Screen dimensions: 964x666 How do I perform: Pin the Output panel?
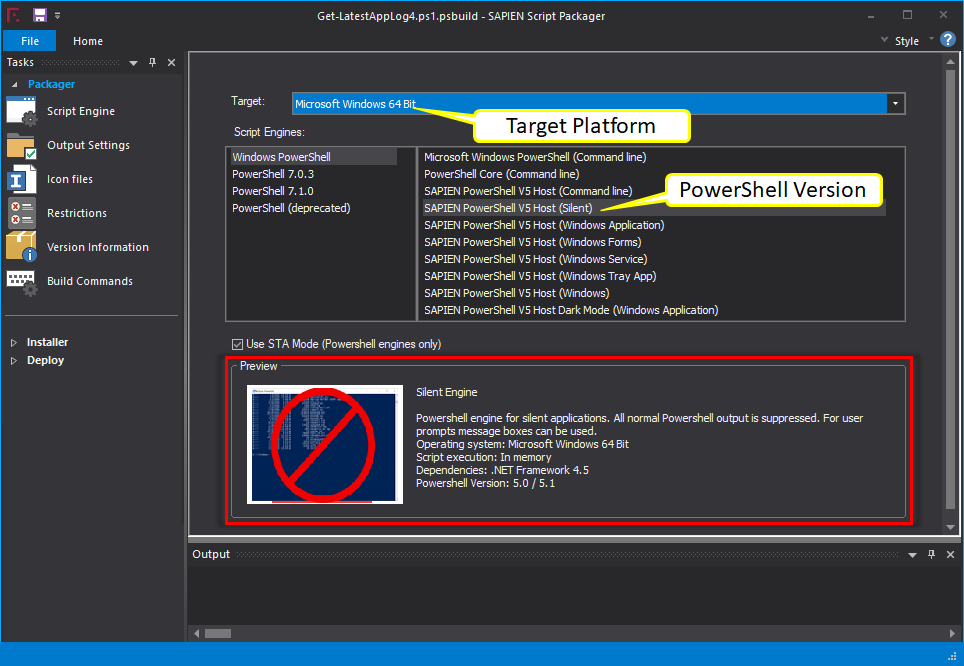[x=931, y=555]
